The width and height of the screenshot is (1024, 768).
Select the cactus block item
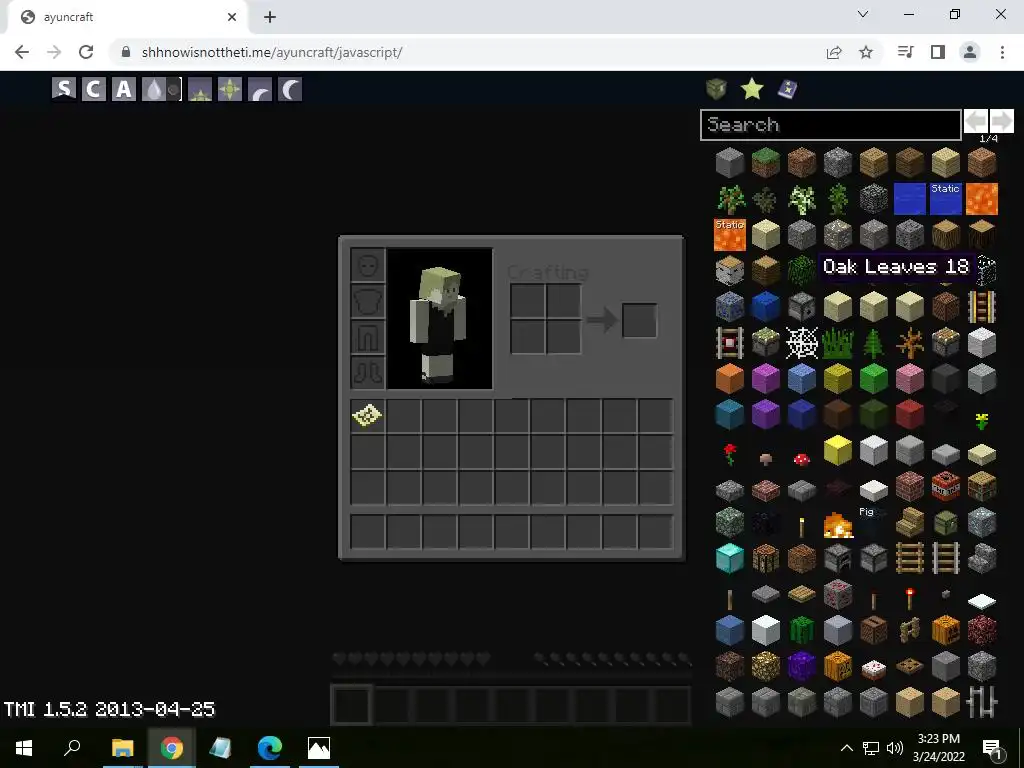[x=801, y=630]
